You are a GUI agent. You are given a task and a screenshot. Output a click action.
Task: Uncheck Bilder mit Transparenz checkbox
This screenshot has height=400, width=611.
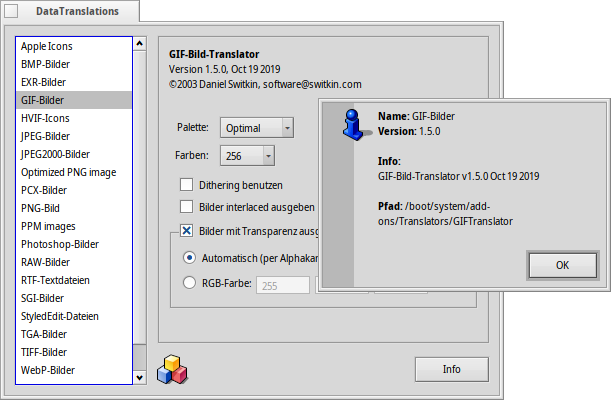point(186,232)
